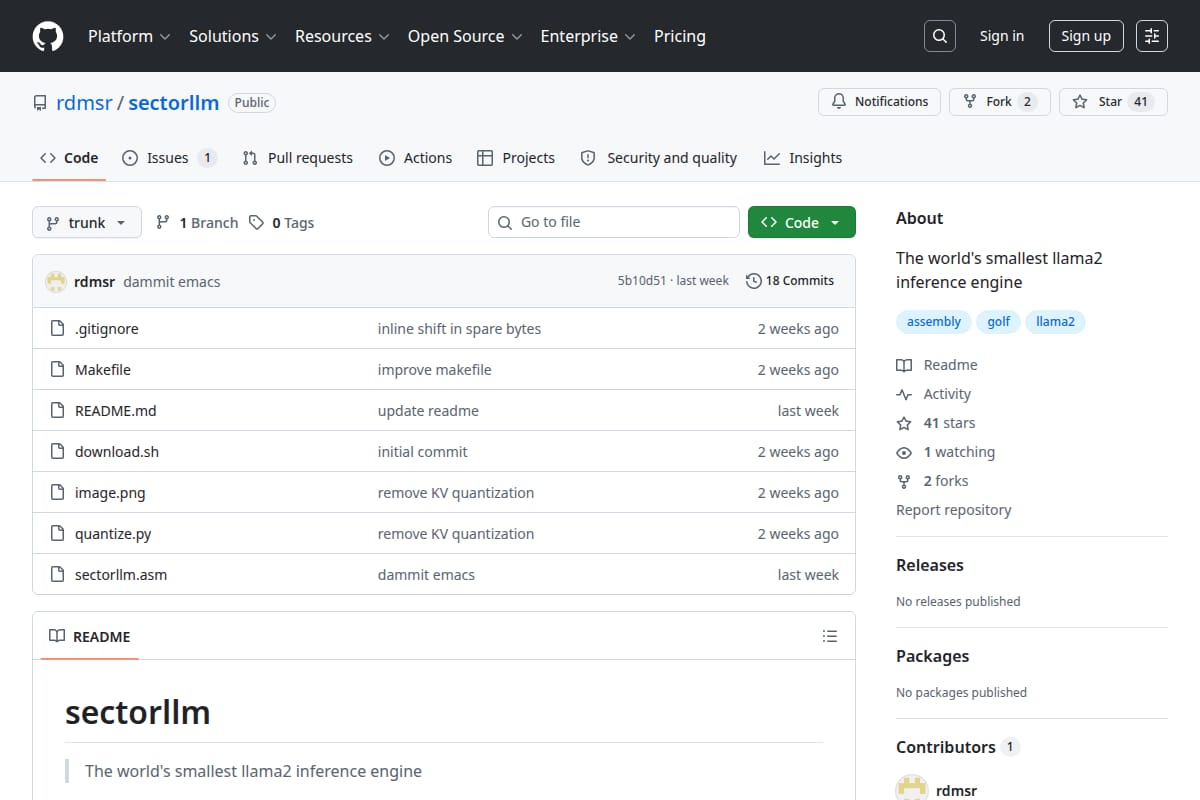This screenshot has width=1200, height=800.
Task: Open the Contributors section heading link
Action: point(957,747)
